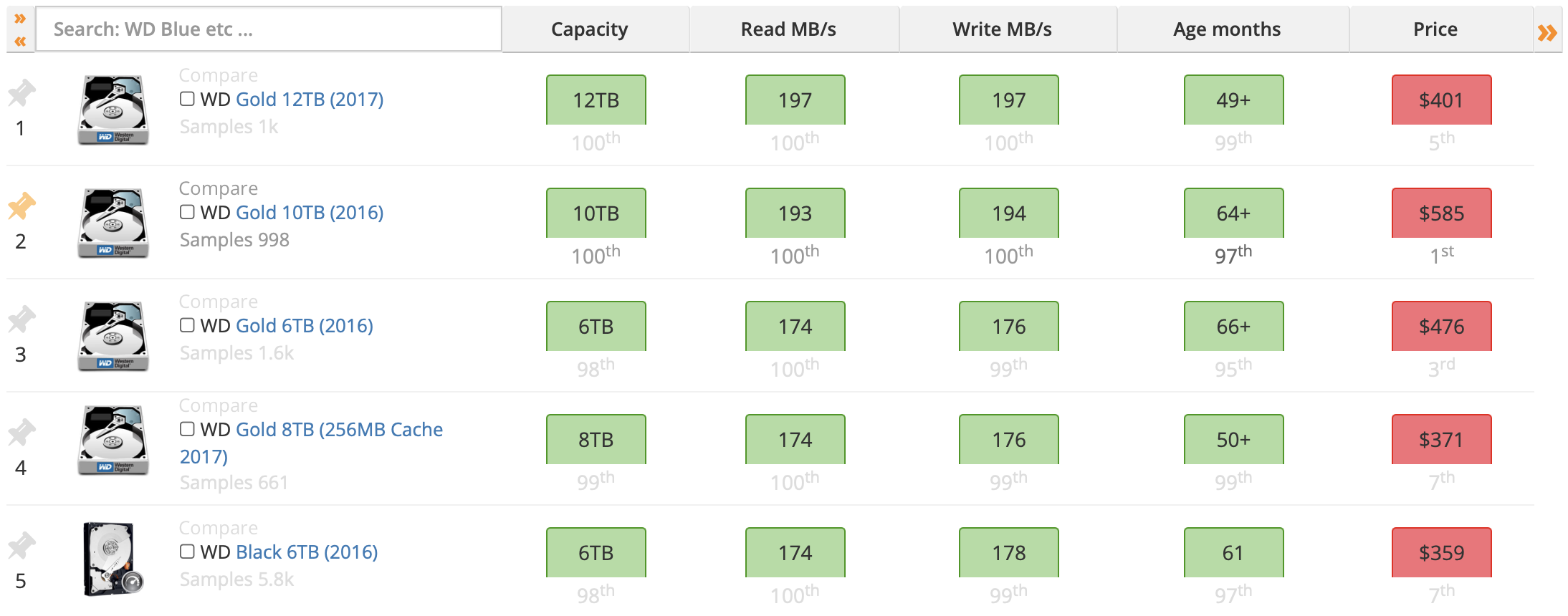Expand more columns with the right double-chevron
Viewport: 1568px width, 616px height.
1548,32
